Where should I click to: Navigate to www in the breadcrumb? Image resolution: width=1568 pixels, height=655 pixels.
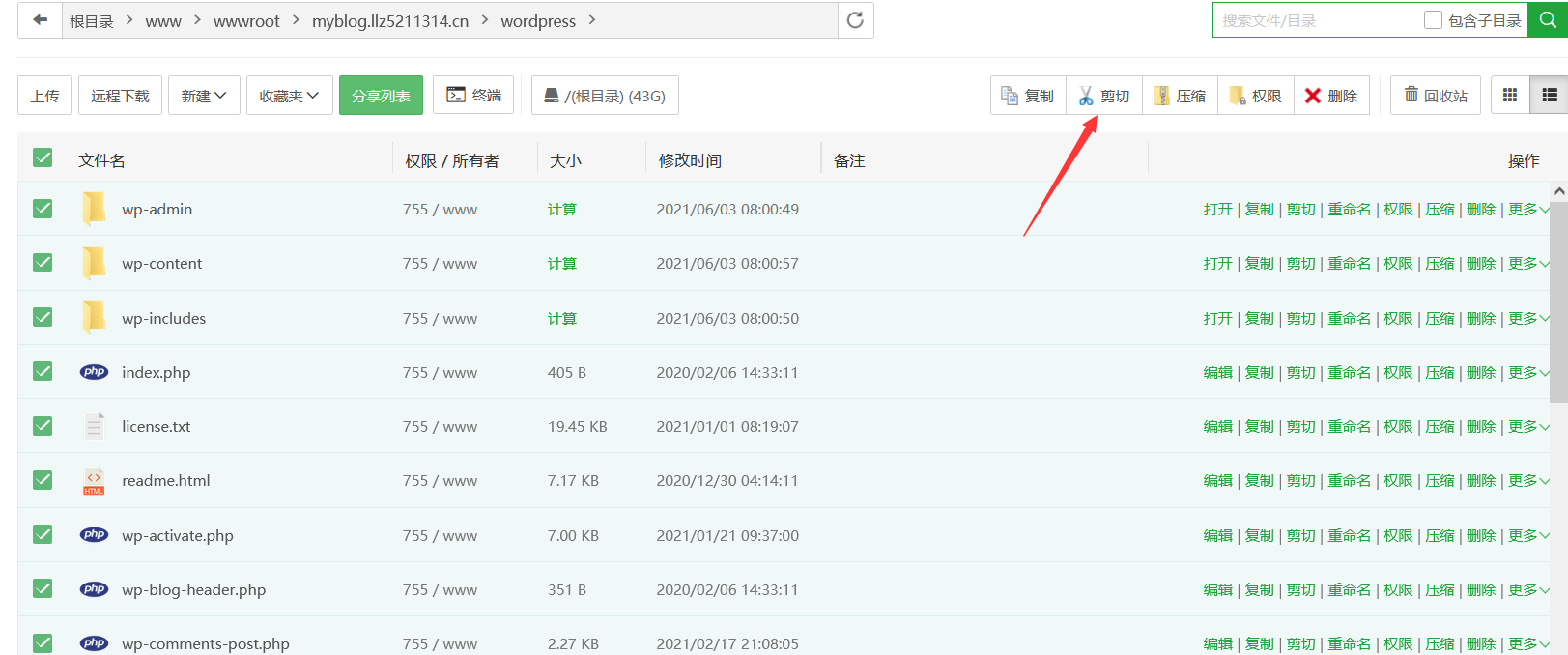point(163,21)
